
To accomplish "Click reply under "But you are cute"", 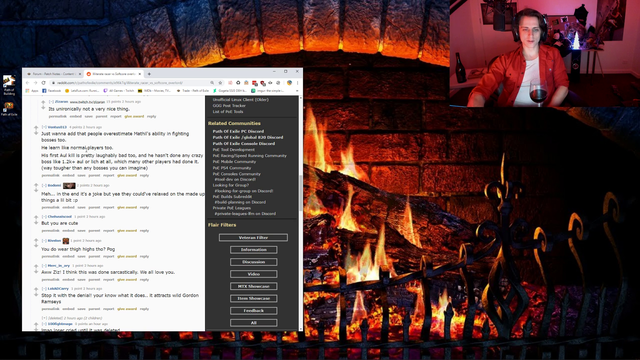I will 144,231.
